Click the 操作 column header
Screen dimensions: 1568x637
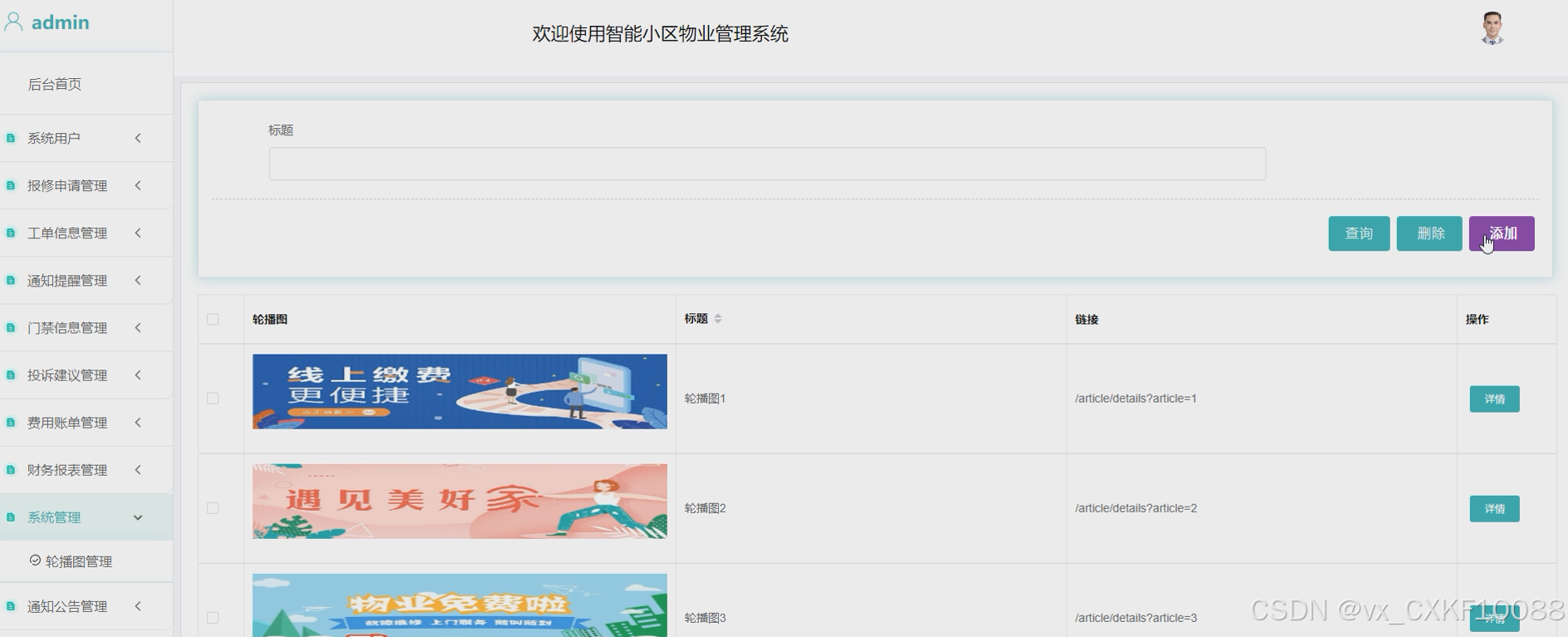coord(1477,319)
